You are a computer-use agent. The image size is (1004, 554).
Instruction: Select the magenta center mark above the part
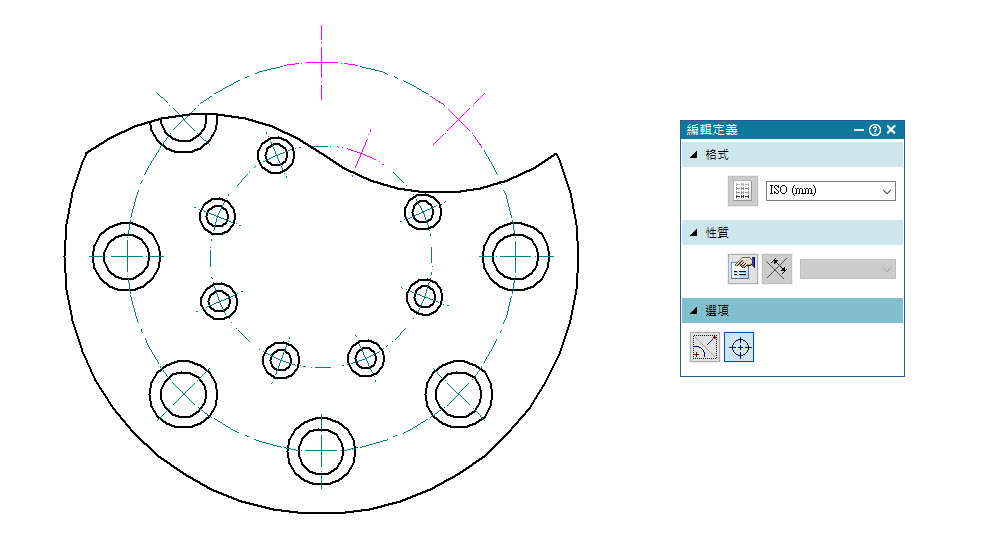point(321,63)
